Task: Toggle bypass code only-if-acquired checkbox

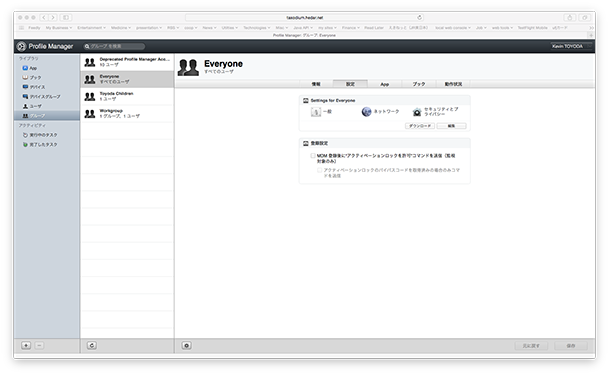Action: 320,170
